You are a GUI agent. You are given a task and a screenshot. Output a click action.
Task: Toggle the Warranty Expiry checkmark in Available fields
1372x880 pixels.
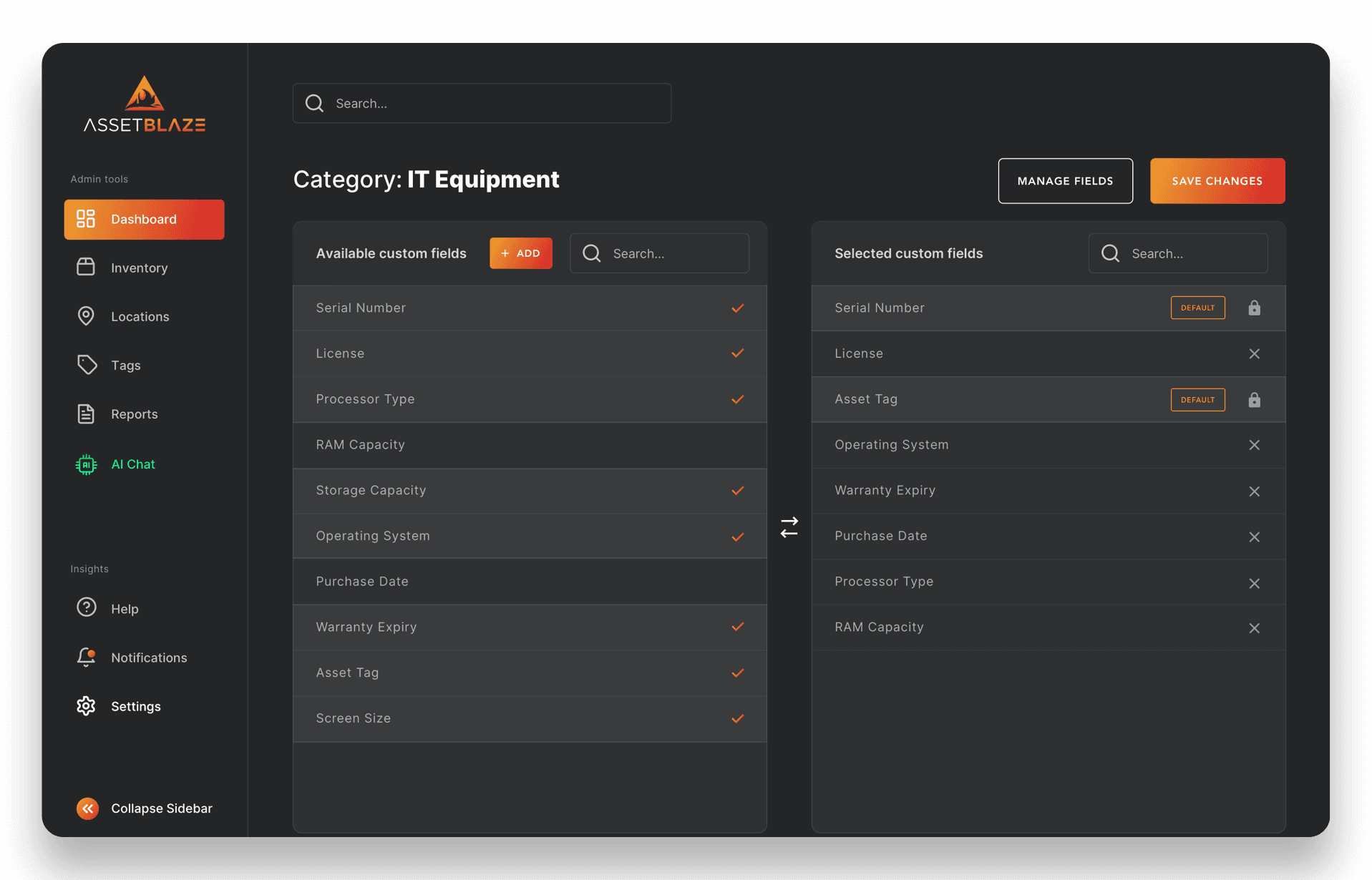click(738, 627)
